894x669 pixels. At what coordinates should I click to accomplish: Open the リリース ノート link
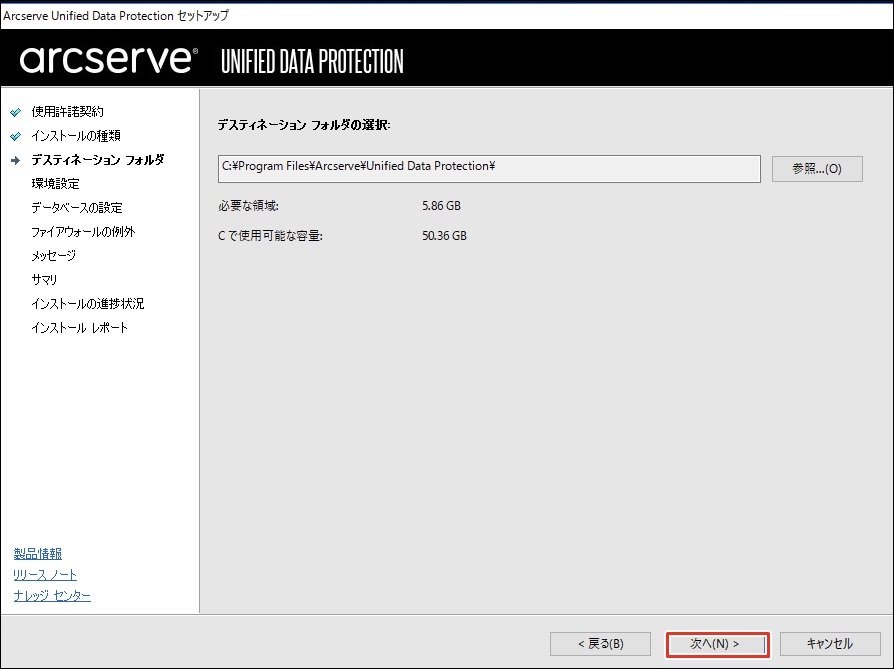(45, 575)
